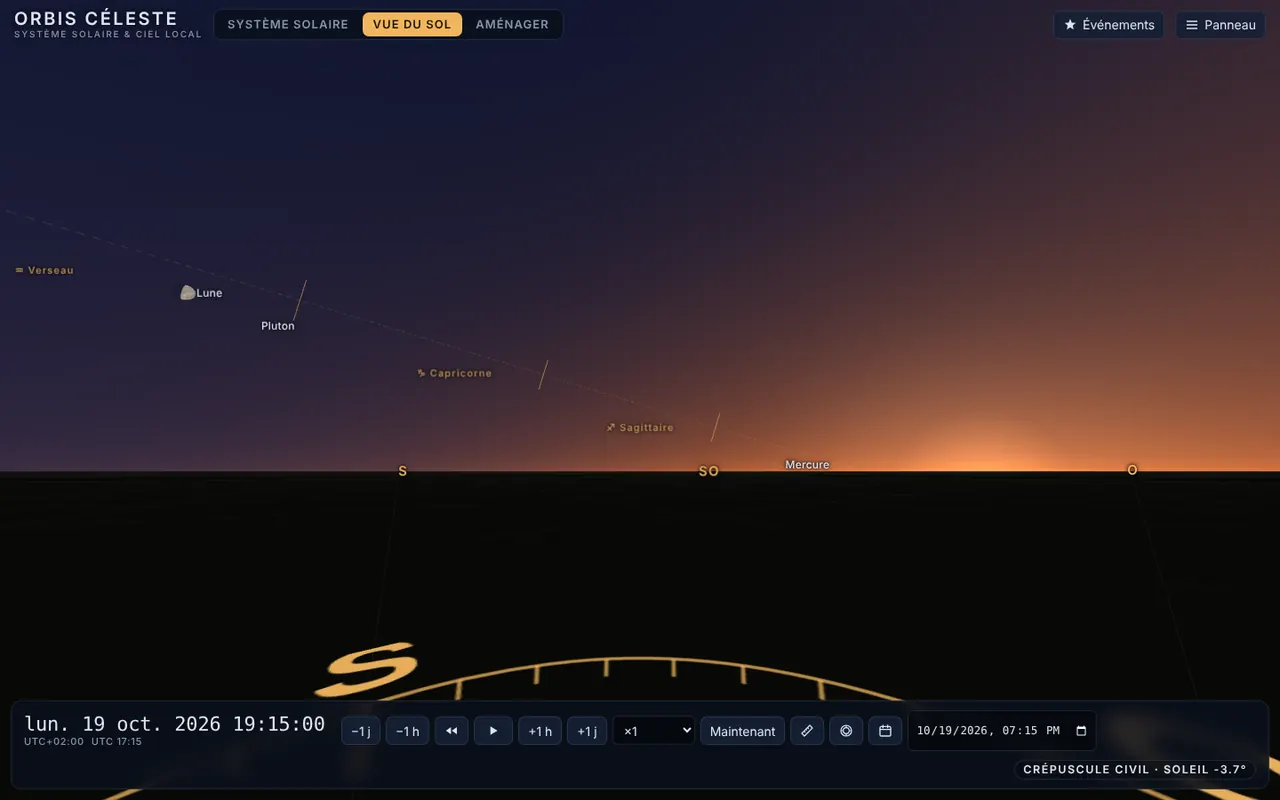1280x800 pixels.
Task: Select the Capricorne constellation label
Action: click(x=454, y=373)
